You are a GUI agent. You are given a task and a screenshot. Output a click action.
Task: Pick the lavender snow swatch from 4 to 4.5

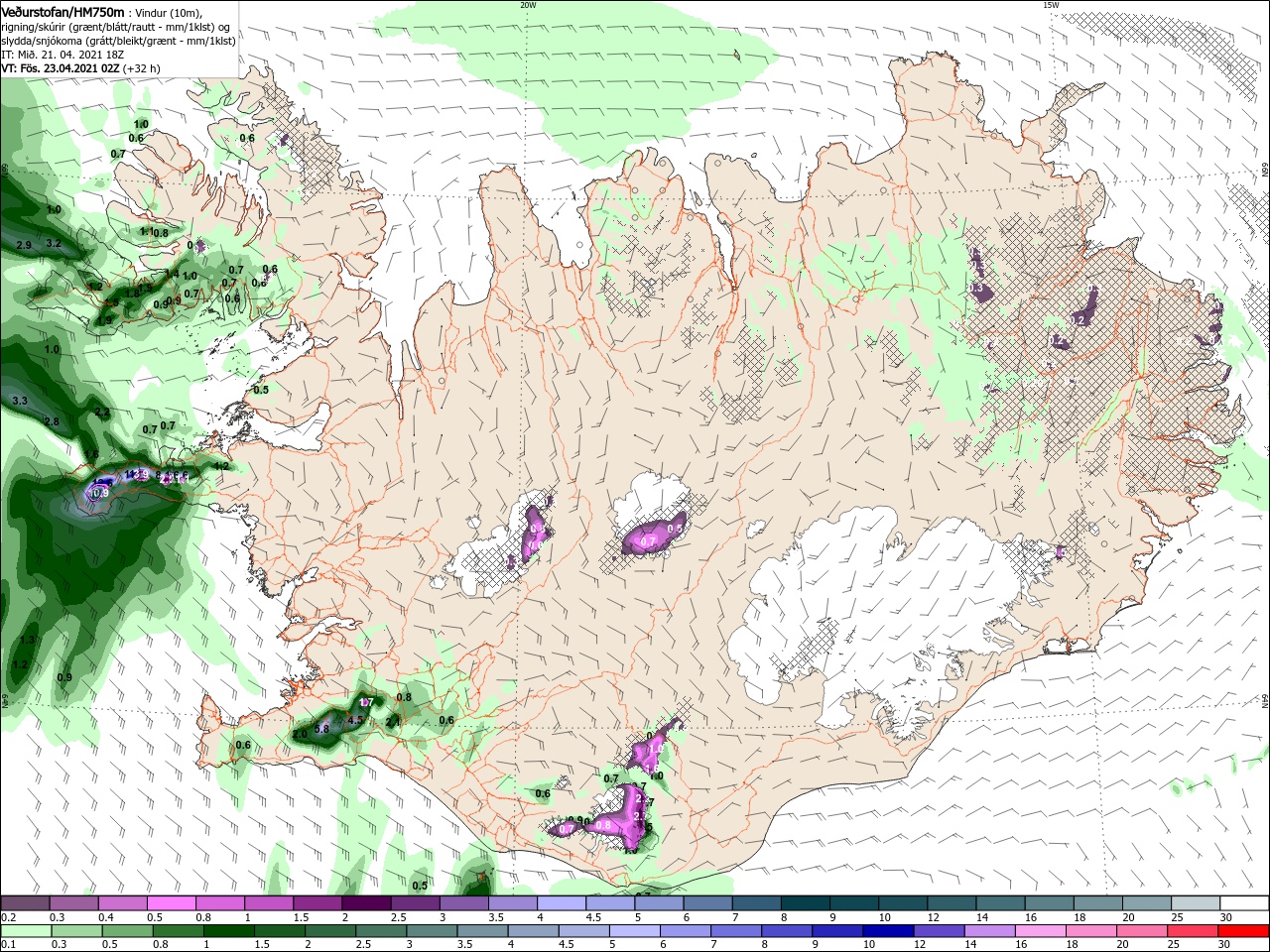coord(562,903)
